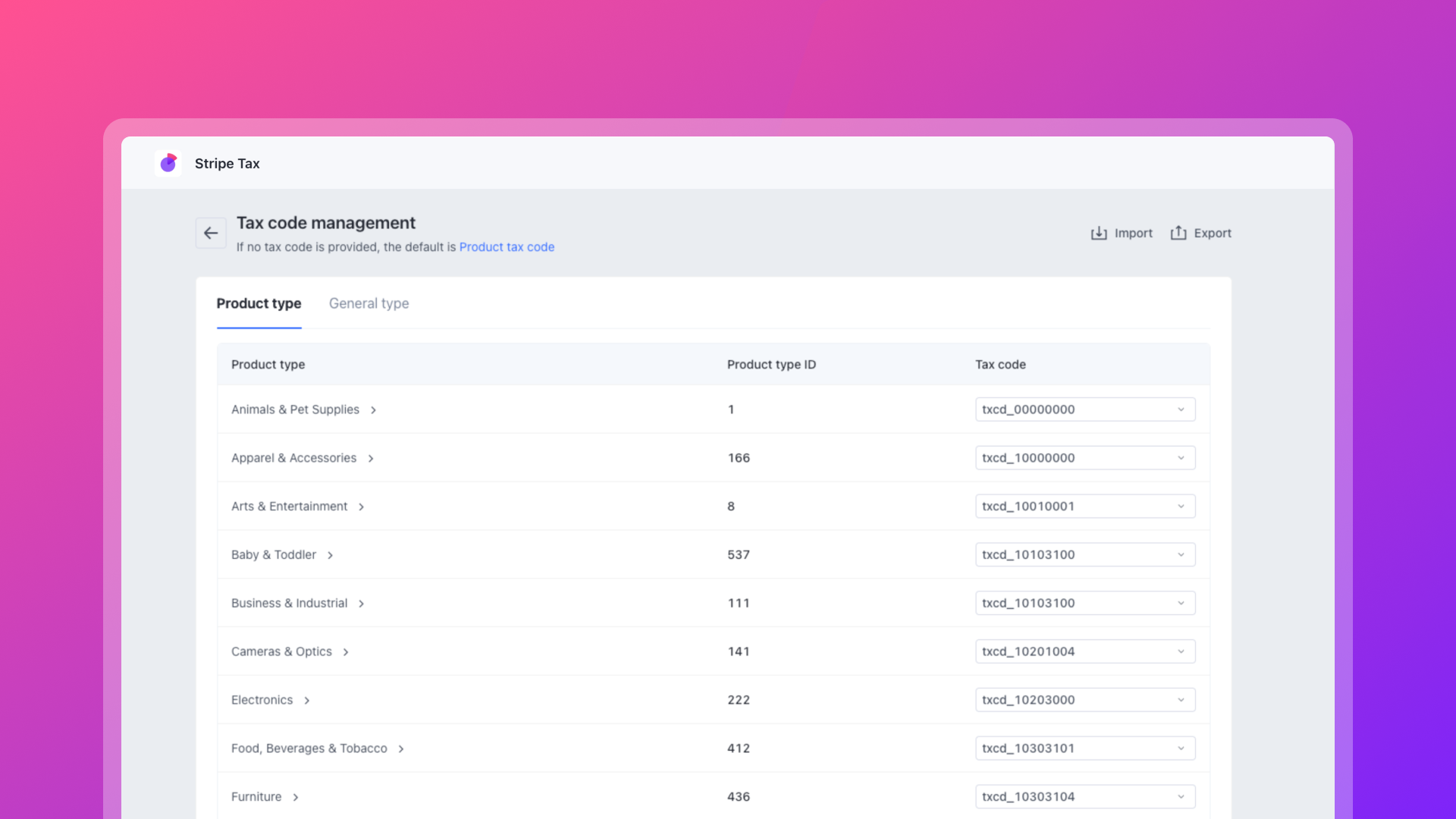Open tax code dropdown txcd_10010001

1084,507
